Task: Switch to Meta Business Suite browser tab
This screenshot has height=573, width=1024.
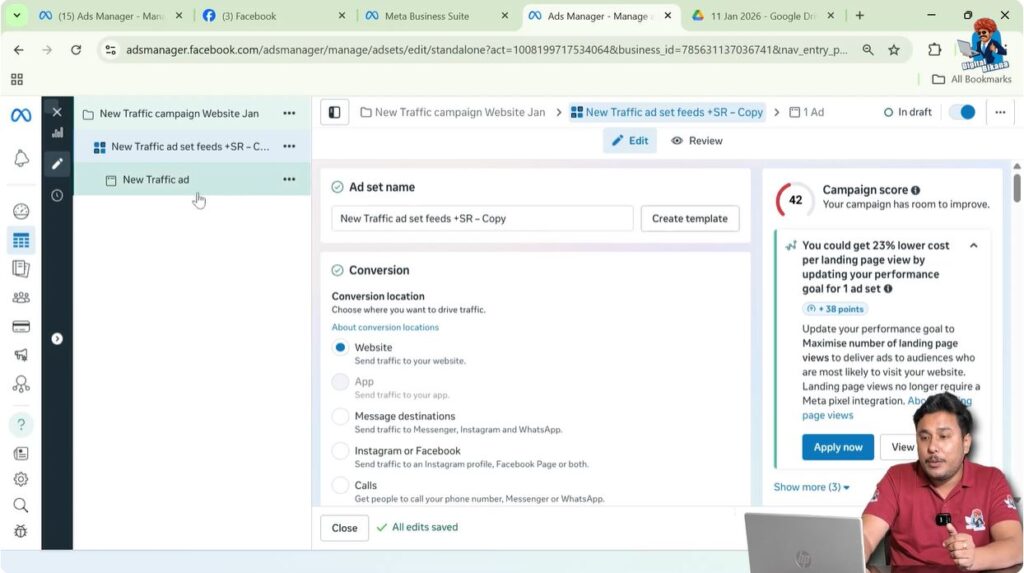Action: coord(438,16)
